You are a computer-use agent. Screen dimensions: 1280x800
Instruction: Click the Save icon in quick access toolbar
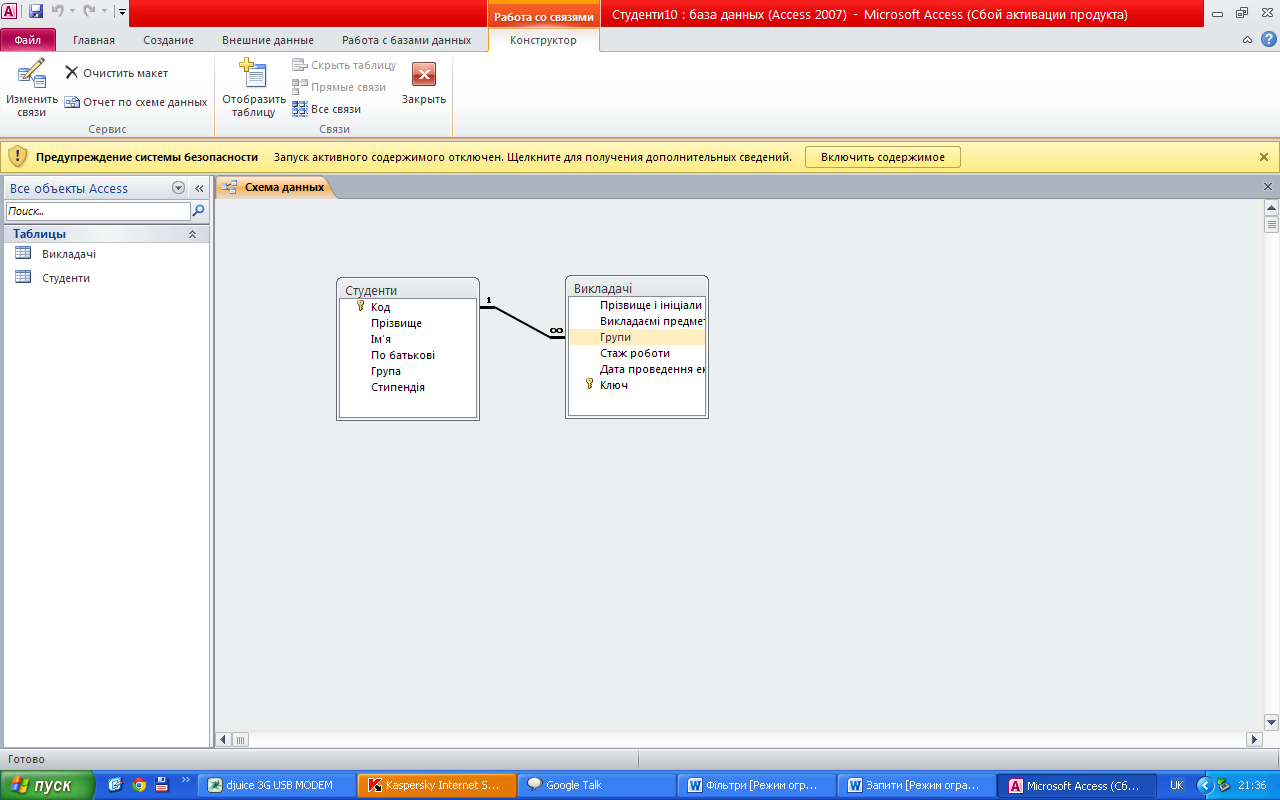tap(36, 12)
